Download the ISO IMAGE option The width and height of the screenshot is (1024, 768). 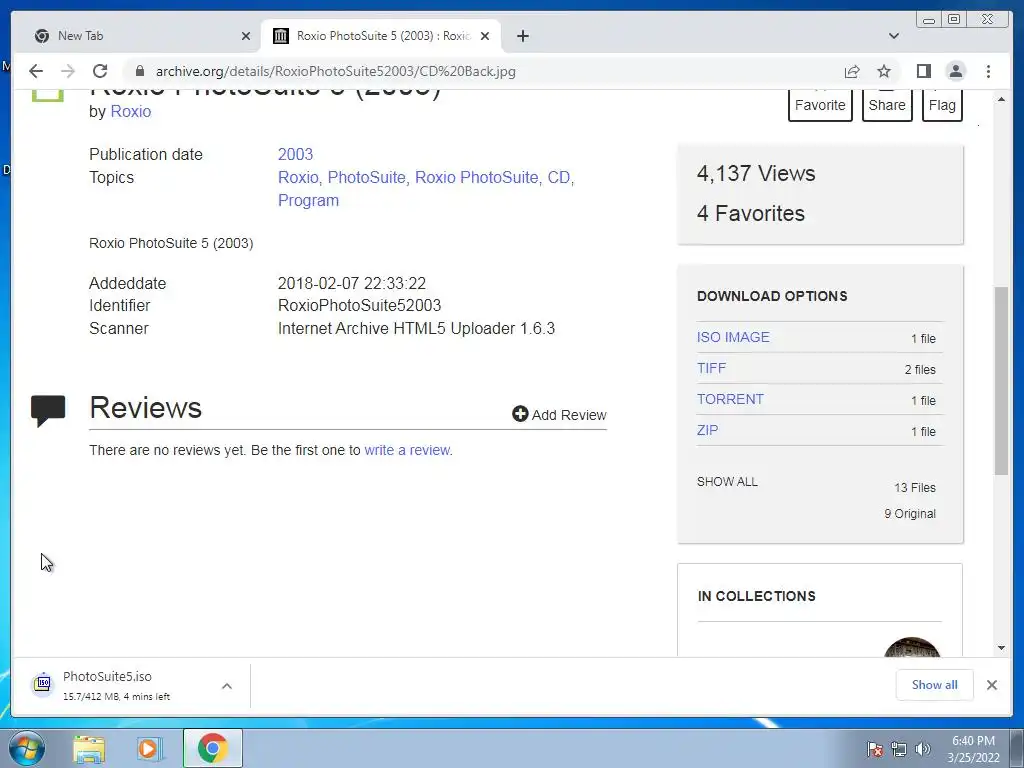click(733, 337)
